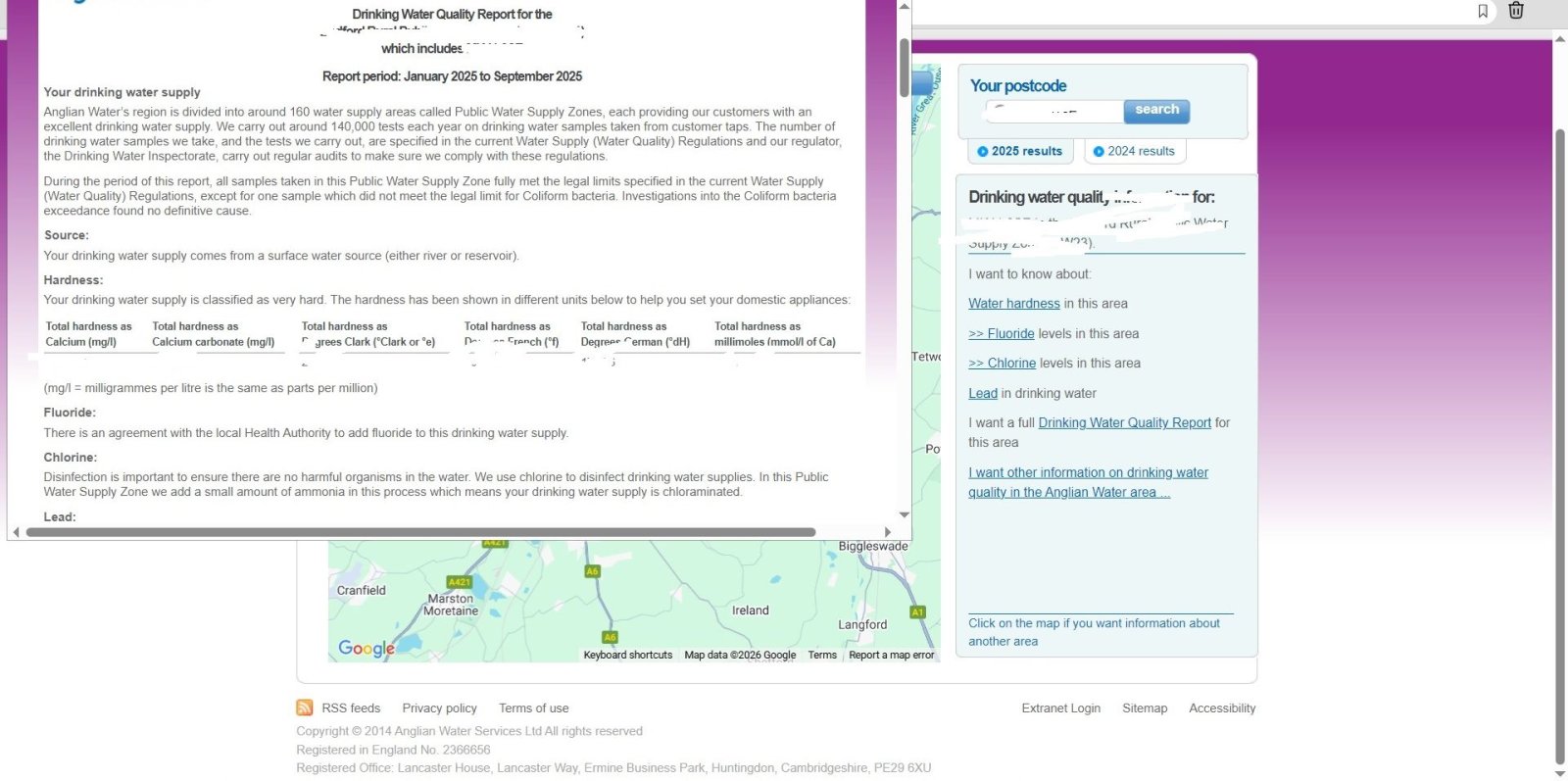
Task: Switch to the 2024 results tab
Action: pyautogui.click(x=1134, y=151)
